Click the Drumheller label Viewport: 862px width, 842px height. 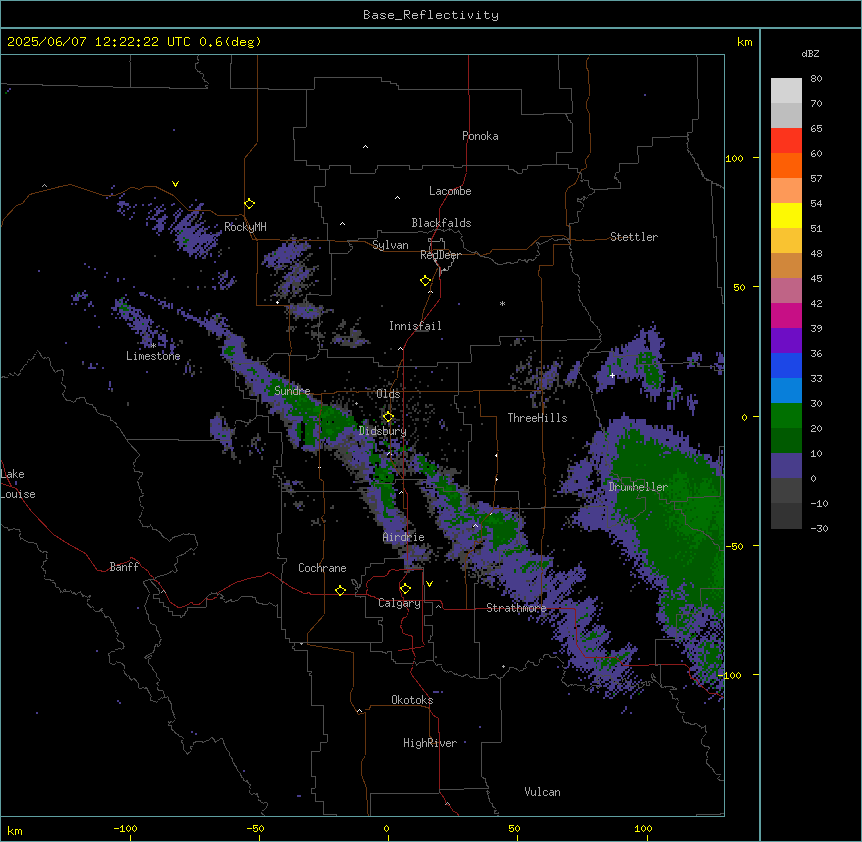coord(638,487)
